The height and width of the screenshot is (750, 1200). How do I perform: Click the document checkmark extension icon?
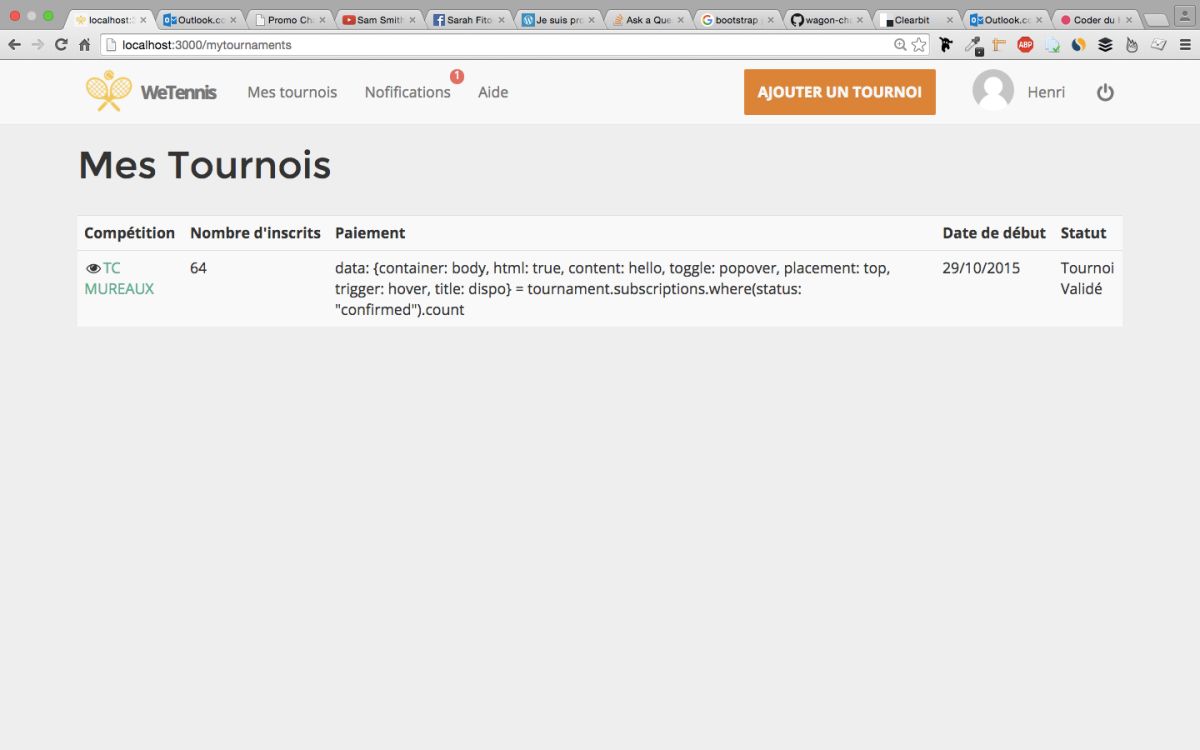1052,45
